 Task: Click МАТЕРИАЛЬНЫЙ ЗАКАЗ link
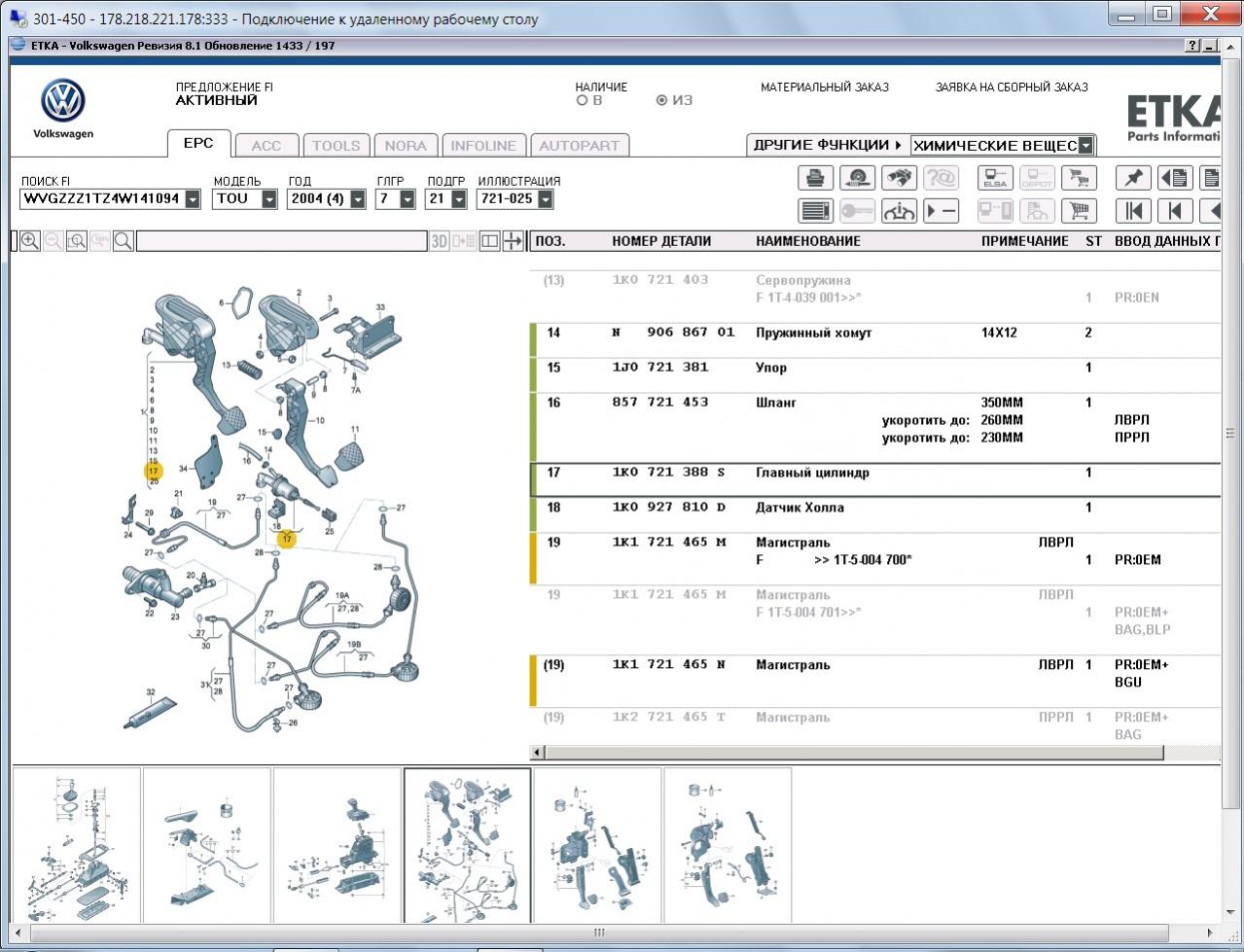point(825,88)
